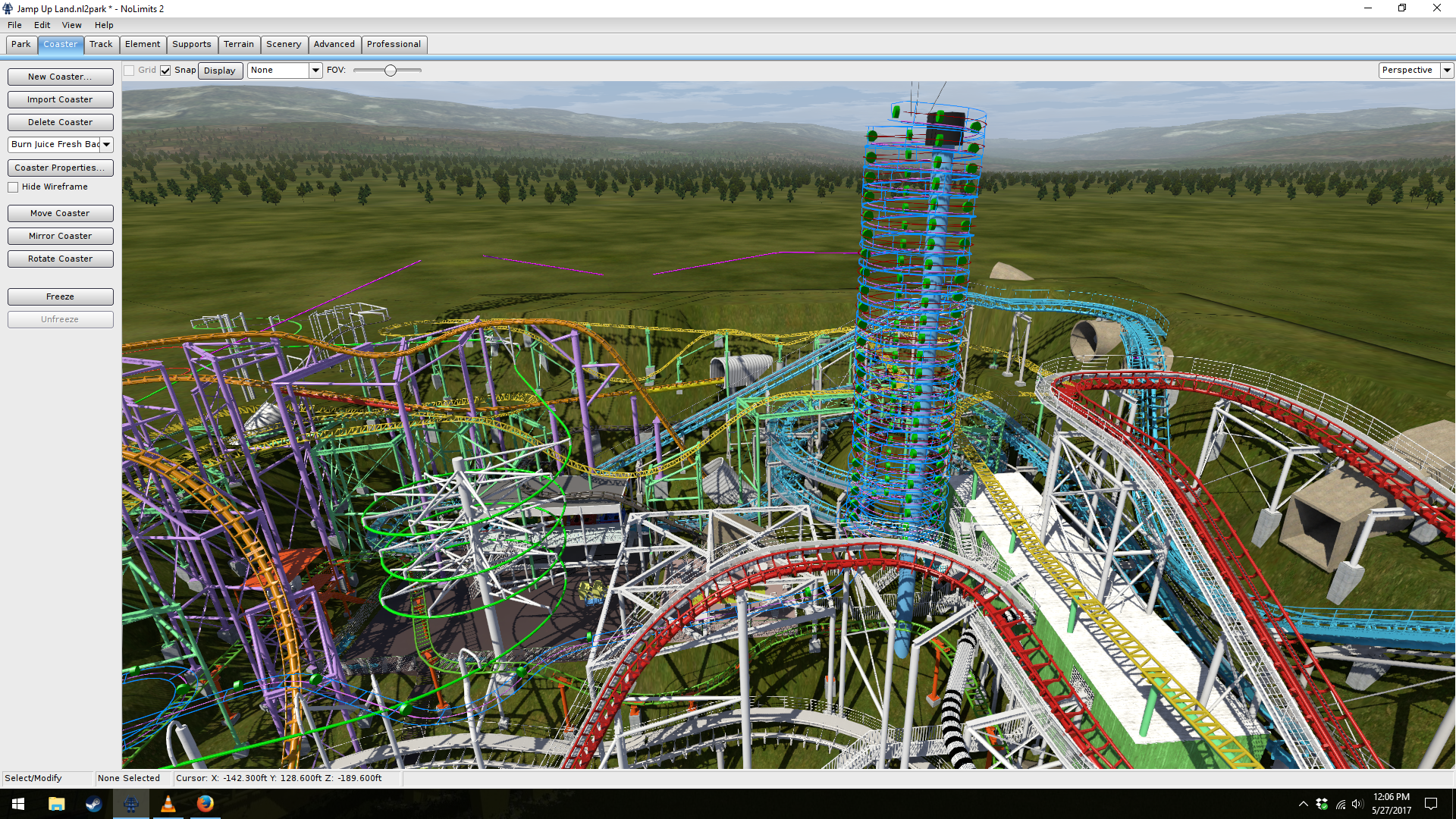Image resolution: width=1456 pixels, height=819 pixels.
Task: Adjust the FOV slider handle
Action: coord(390,71)
